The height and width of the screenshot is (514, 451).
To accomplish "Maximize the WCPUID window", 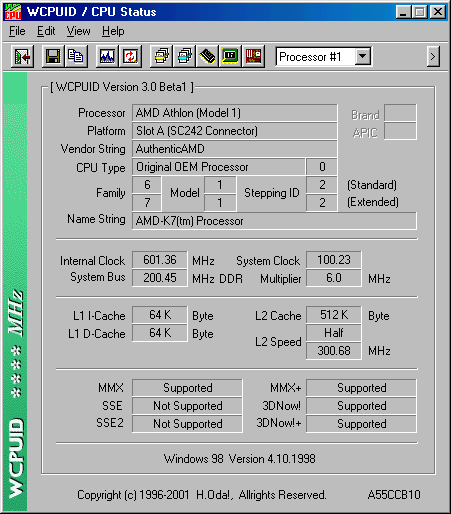I will pos(419,12).
